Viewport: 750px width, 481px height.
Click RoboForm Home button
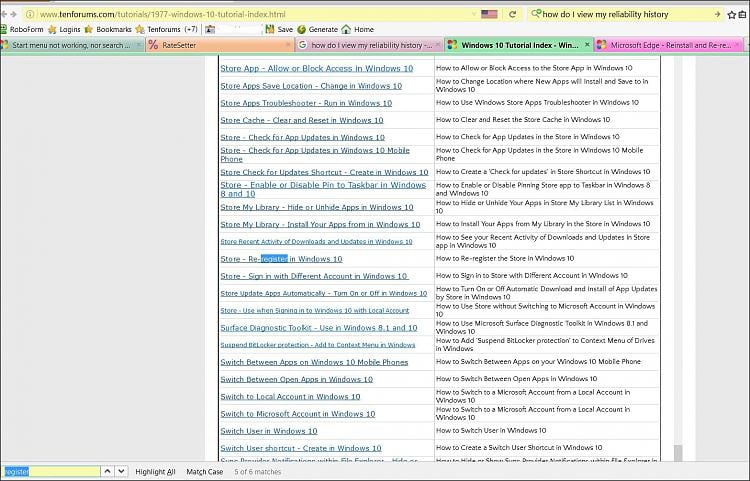click(x=358, y=29)
